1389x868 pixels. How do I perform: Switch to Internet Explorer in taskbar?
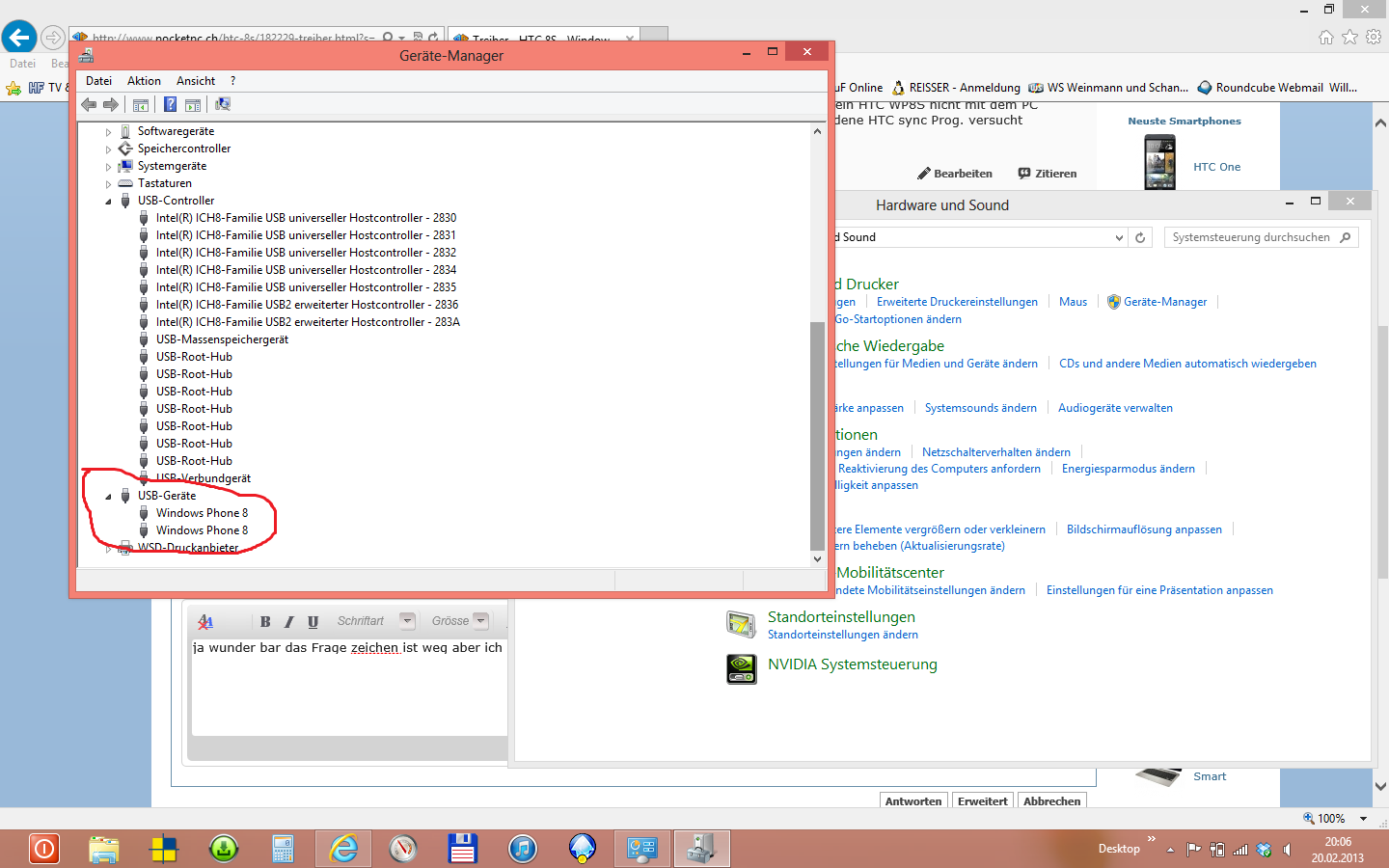click(343, 849)
